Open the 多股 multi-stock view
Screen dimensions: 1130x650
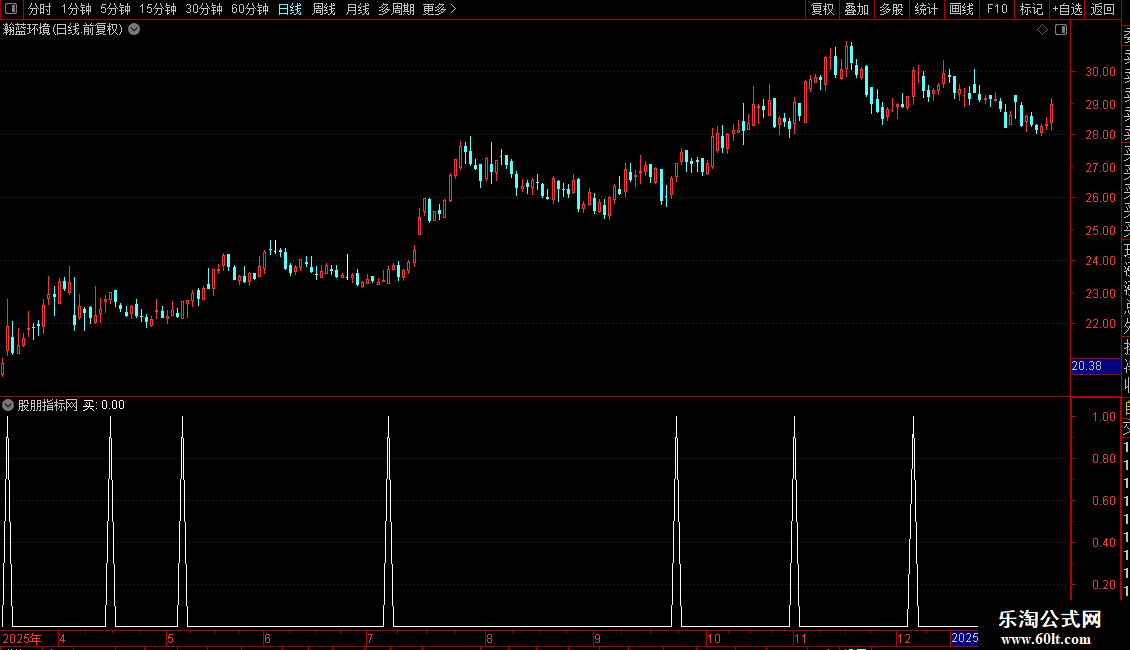click(891, 9)
